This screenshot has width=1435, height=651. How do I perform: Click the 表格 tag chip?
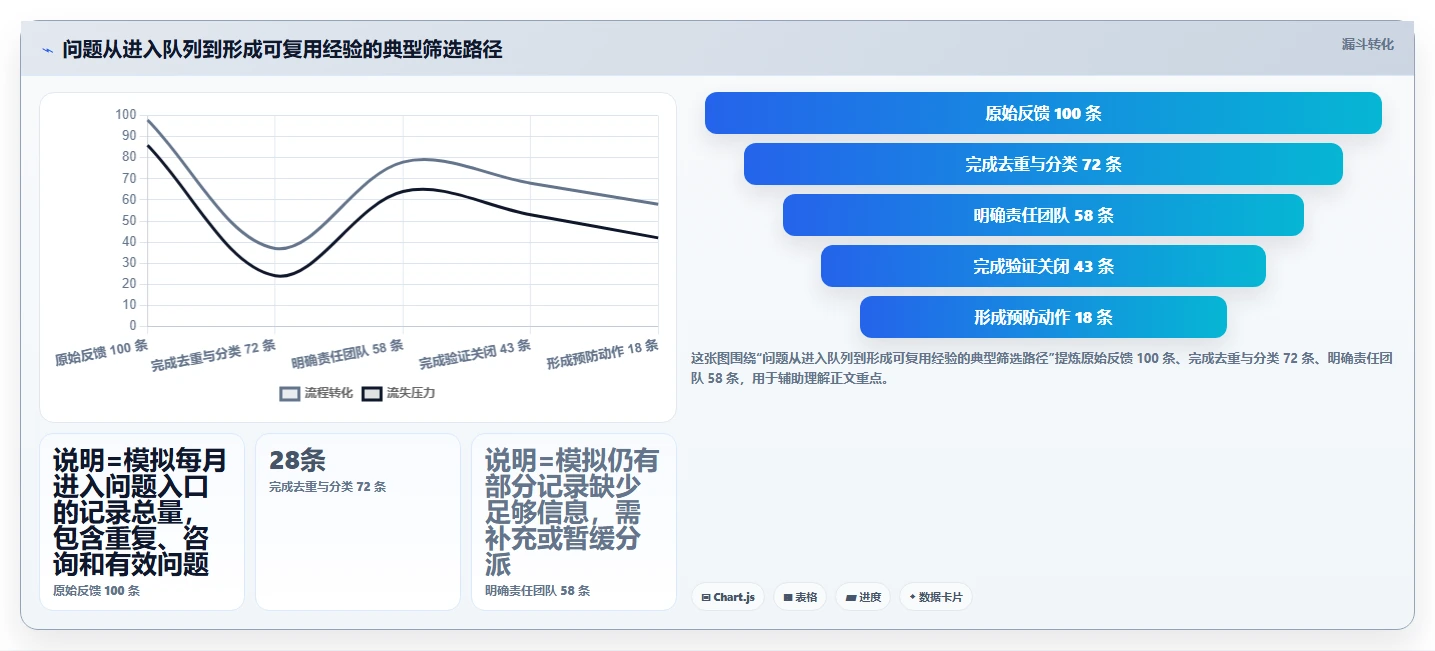tap(800, 597)
